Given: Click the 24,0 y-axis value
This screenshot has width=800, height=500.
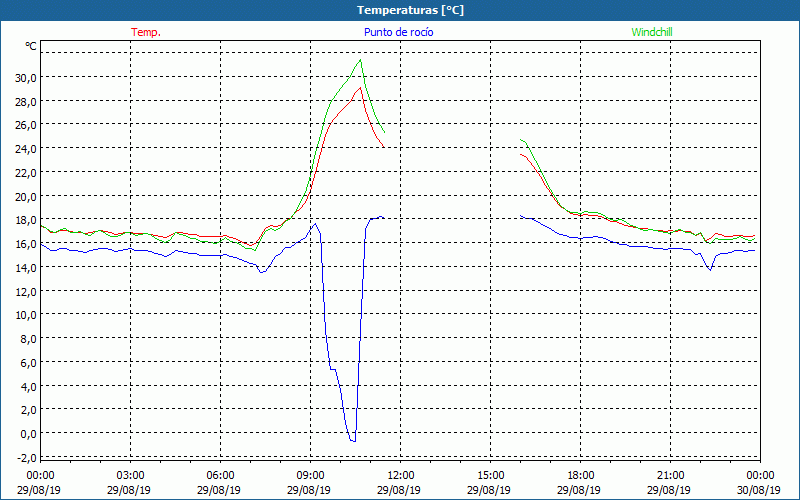Looking at the screenshot, I should pos(27,149).
